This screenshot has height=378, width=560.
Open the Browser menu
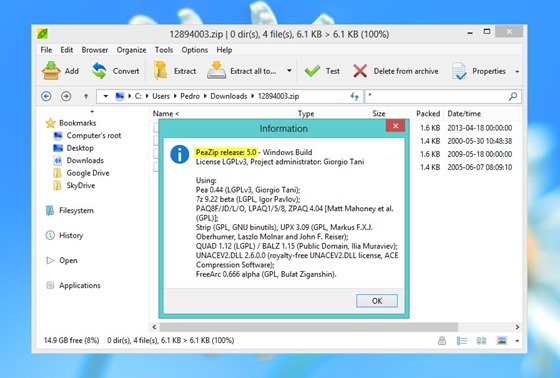click(95, 50)
